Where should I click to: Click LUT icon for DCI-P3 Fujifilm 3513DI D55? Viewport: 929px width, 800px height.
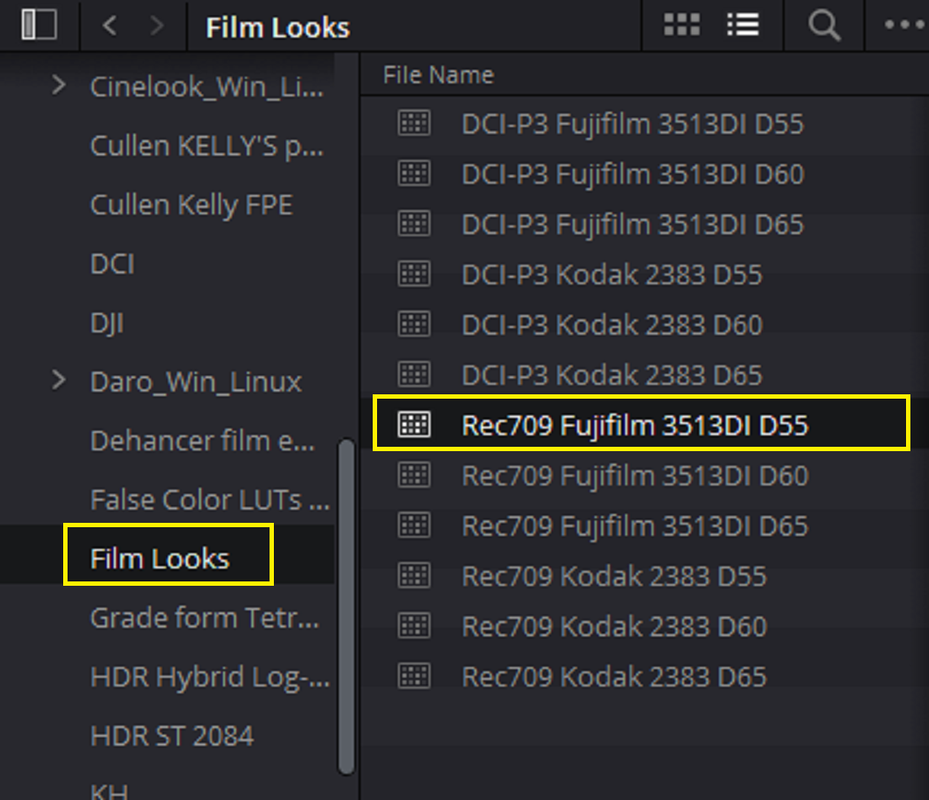point(414,123)
